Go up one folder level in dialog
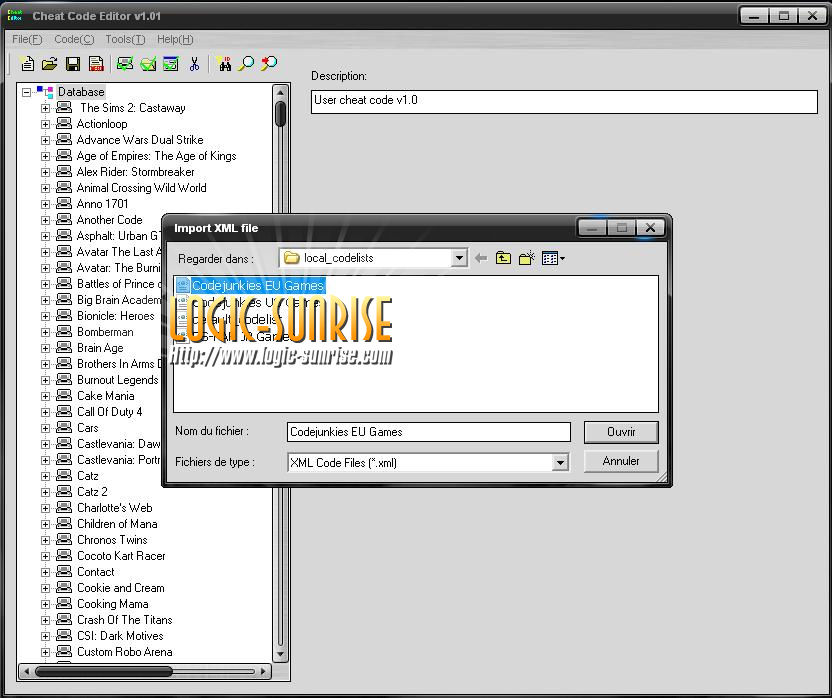Screen dimensions: 832x698 tap(503, 258)
